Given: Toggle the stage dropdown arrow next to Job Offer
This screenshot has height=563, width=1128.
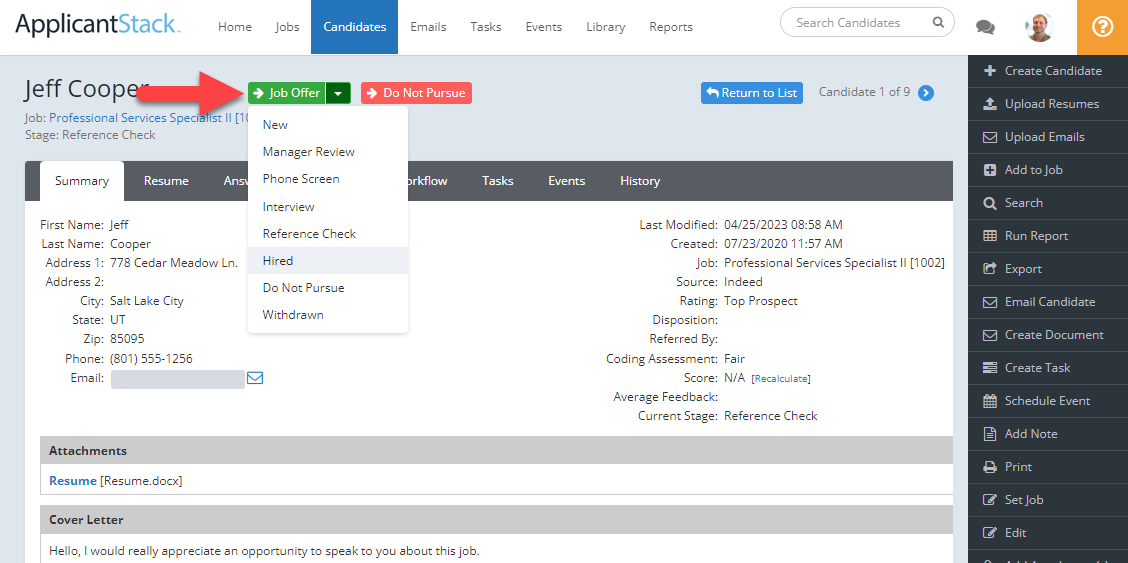Looking at the screenshot, I should point(338,93).
